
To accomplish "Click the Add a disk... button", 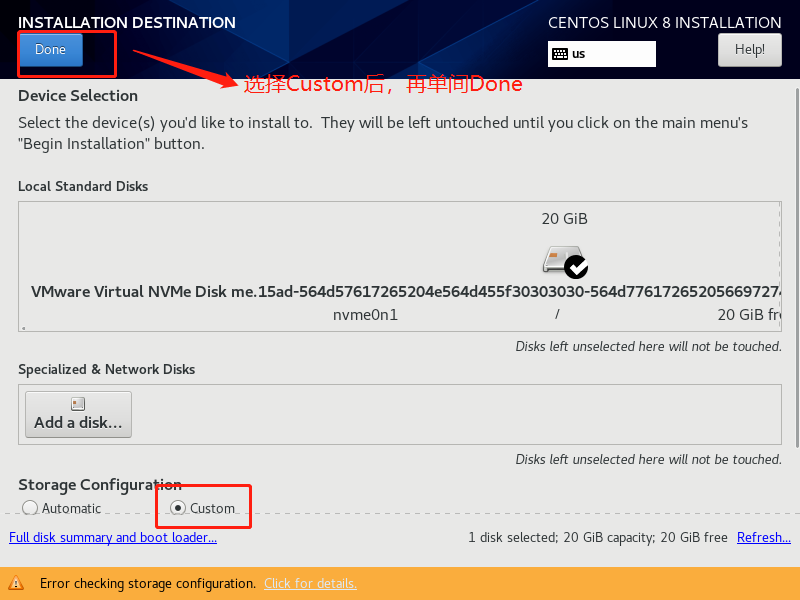I will point(79,414).
